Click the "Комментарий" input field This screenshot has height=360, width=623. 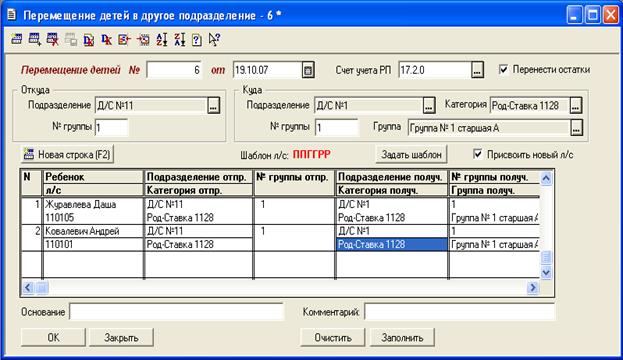(459, 312)
